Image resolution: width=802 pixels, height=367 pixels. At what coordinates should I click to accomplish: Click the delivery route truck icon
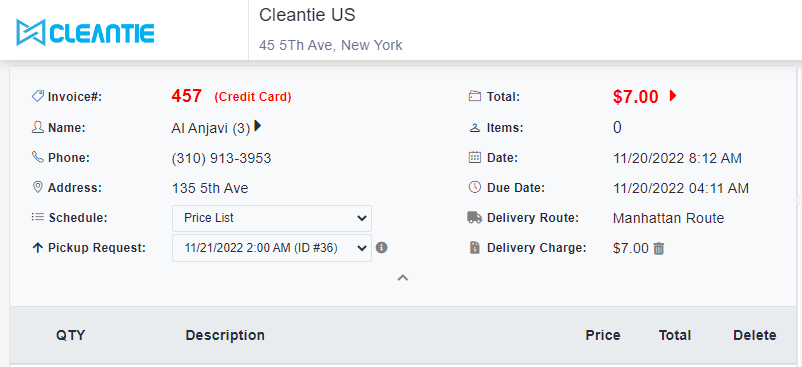(475, 218)
